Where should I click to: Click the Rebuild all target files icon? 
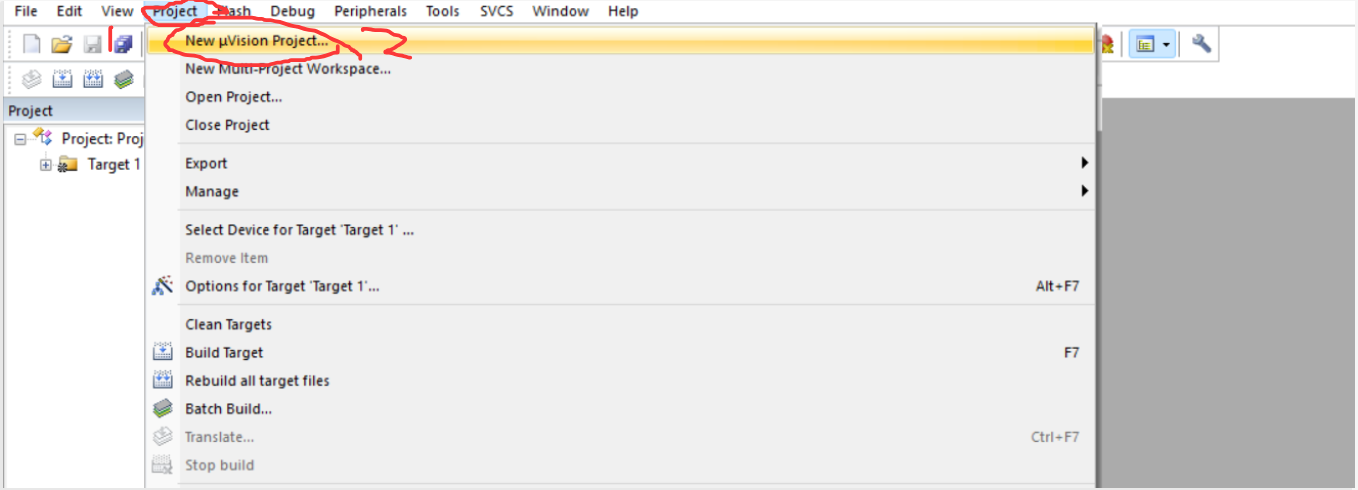[x=162, y=380]
